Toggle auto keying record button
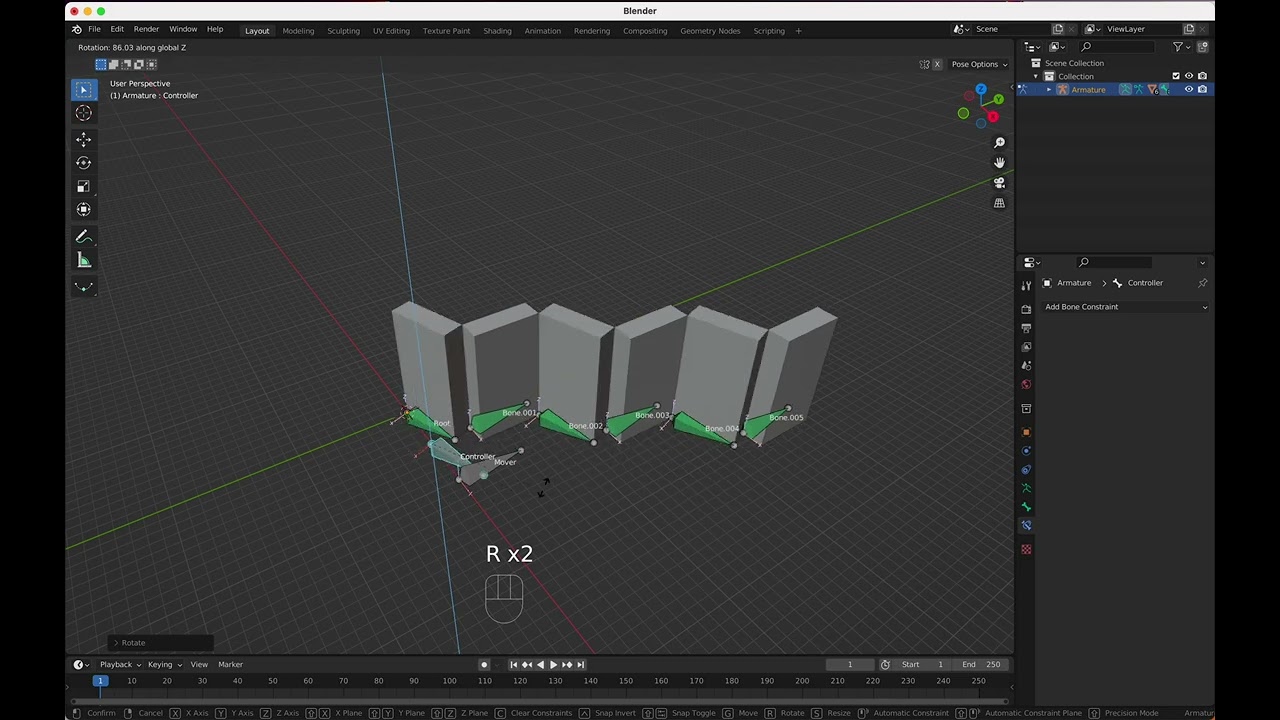This screenshot has width=1280, height=720. click(484, 665)
